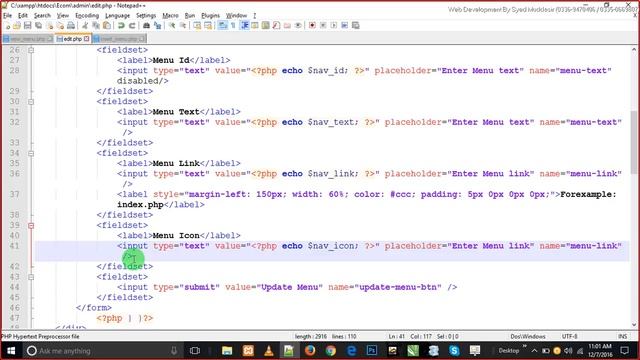This screenshot has width=640, height=360.
Task: Click the Save toolbar icon
Action: (27, 25)
